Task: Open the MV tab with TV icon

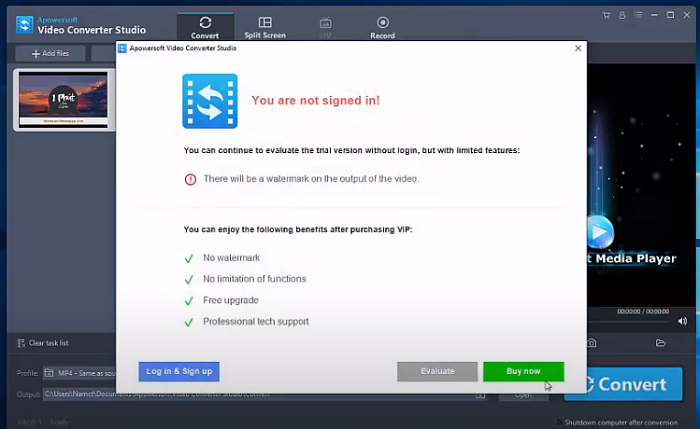Action: (325, 27)
